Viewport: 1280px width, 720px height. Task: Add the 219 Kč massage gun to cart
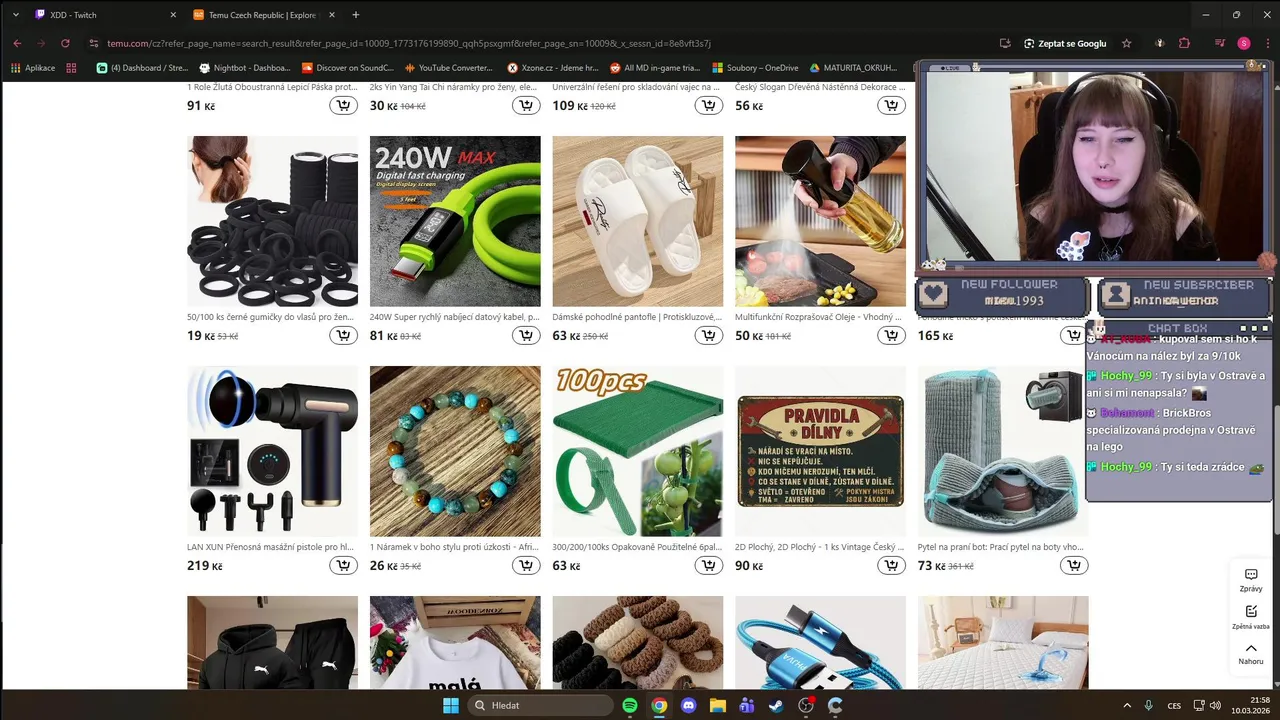coord(344,565)
